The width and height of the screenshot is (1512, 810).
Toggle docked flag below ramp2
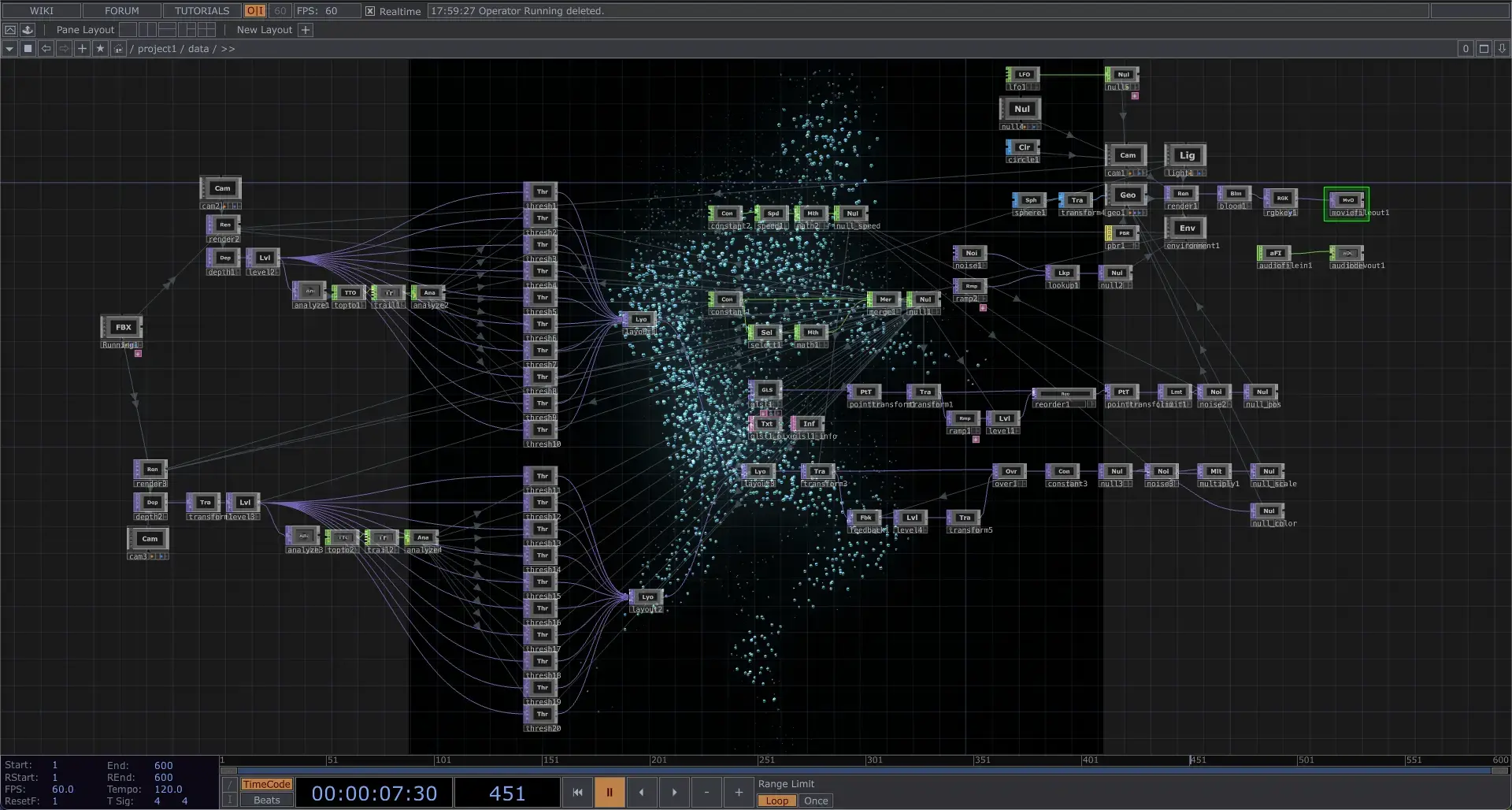983,307
